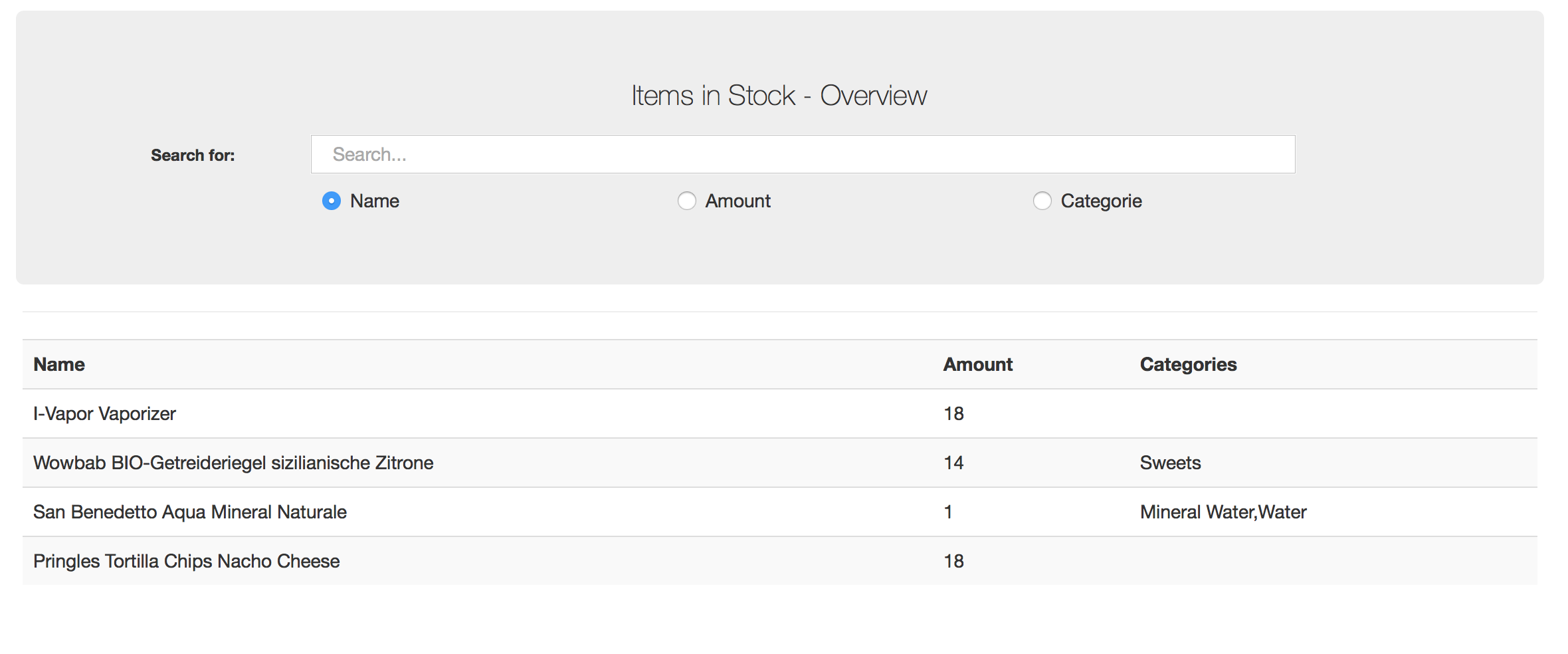Click the Name column header
The height and width of the screenshot is (654, 1568).
[59, 364]
